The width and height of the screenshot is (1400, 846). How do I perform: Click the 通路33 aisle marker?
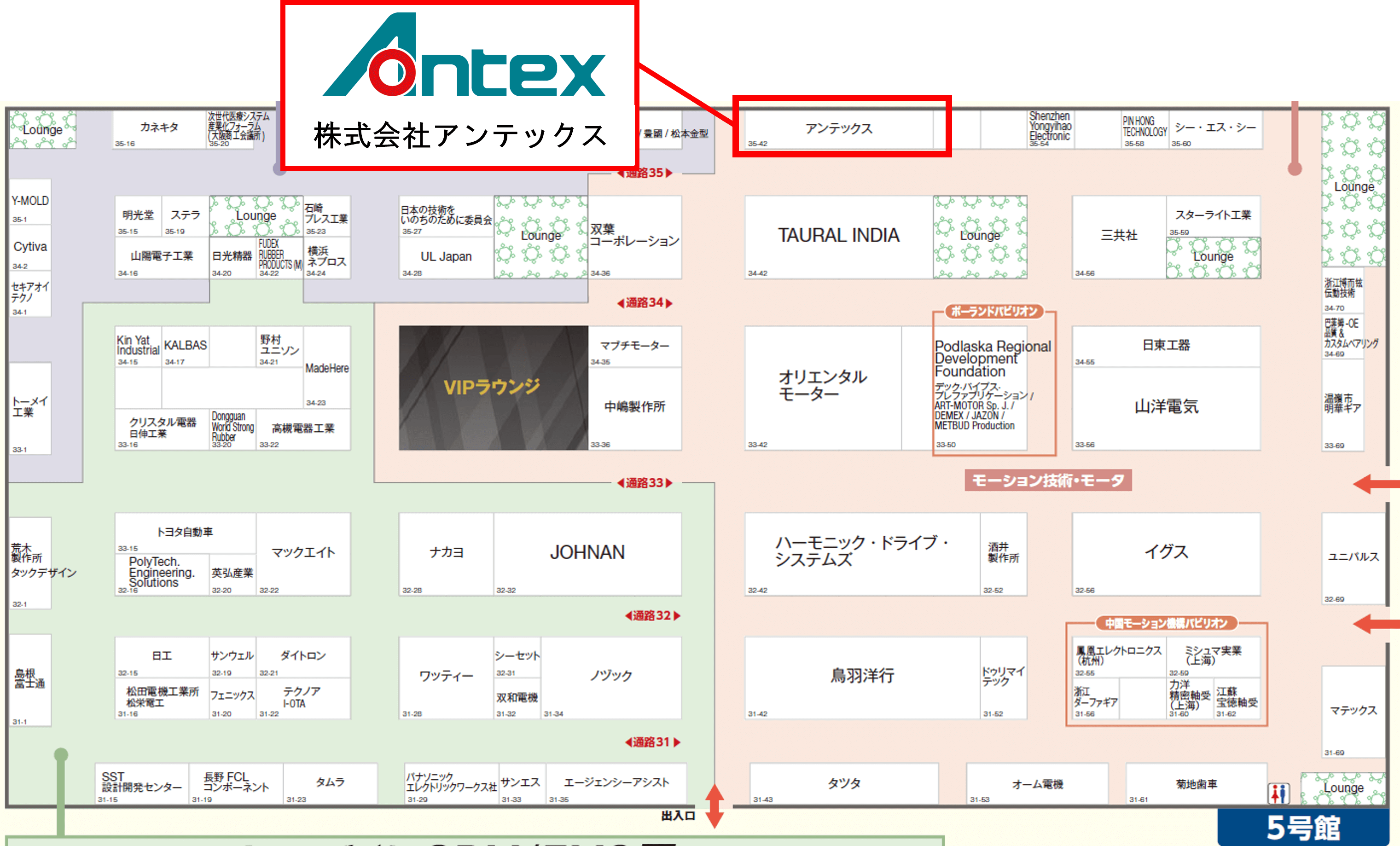(x=645, y=483)
